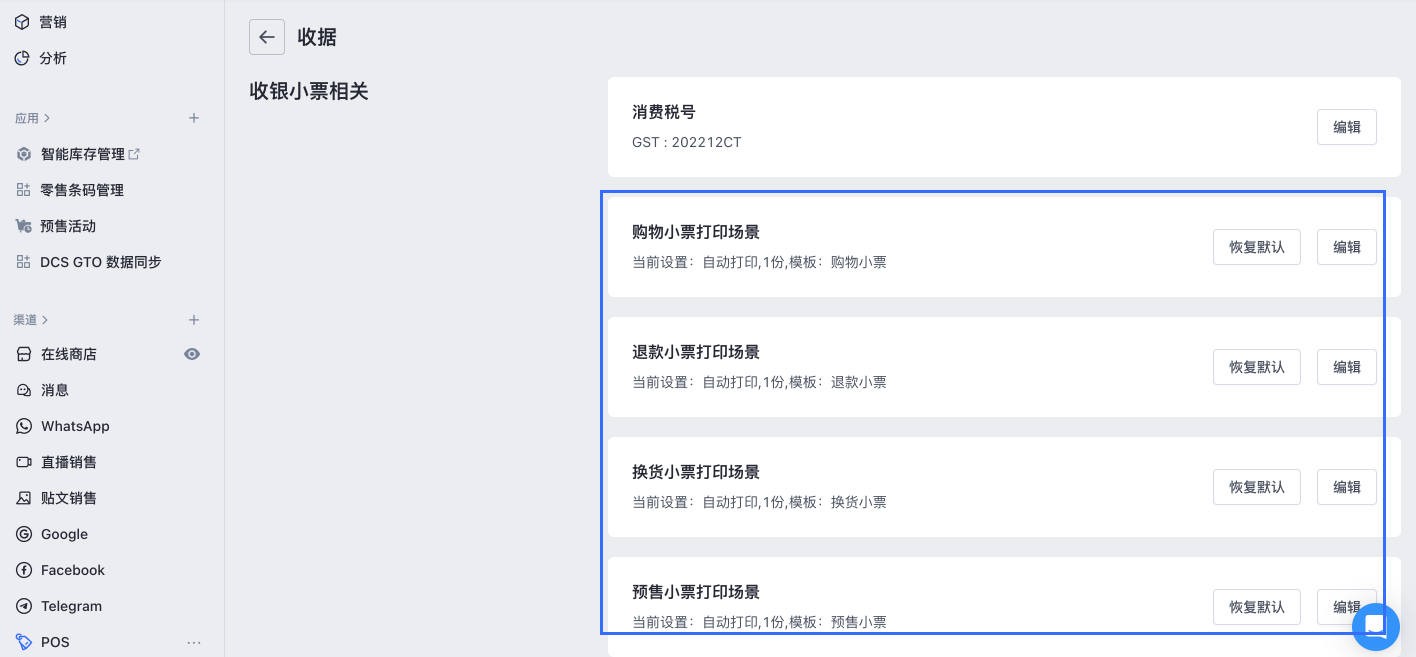The image size is (1416, 657).
Task: Expand the 应用 section chevron
Action: point(47,118)
